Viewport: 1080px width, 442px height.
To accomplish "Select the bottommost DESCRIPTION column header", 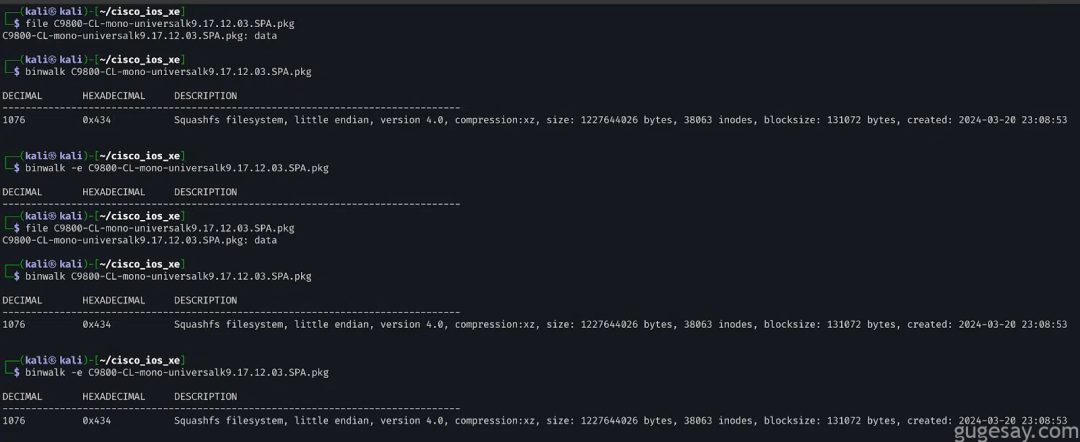I will click(x=205, y=397).
